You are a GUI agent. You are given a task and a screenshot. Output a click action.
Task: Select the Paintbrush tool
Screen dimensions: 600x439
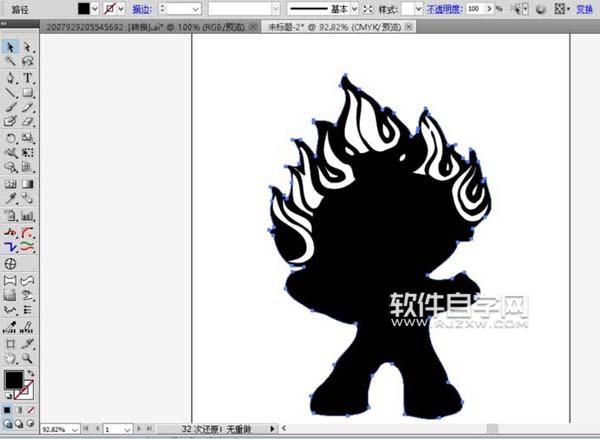10,107
